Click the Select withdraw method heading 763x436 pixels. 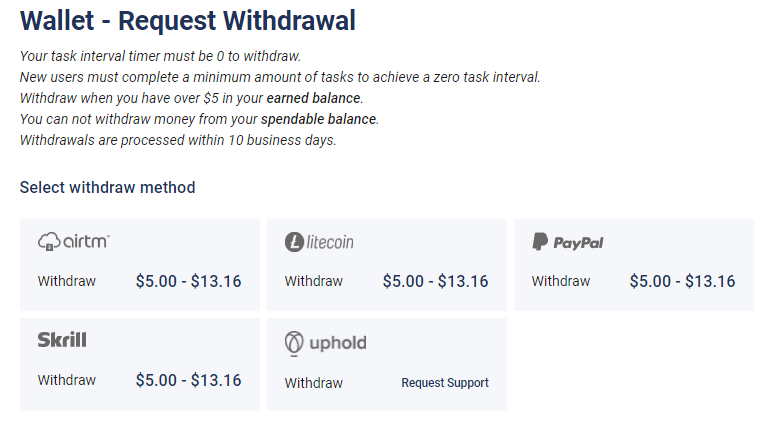pyautogui.click(x=108, y=187)
